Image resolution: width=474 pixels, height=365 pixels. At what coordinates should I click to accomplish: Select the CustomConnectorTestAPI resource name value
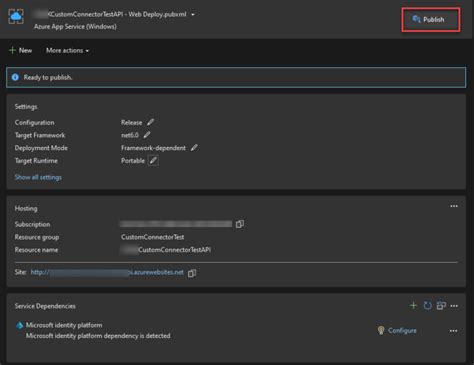pyautogui.click(x=166, y=250)
